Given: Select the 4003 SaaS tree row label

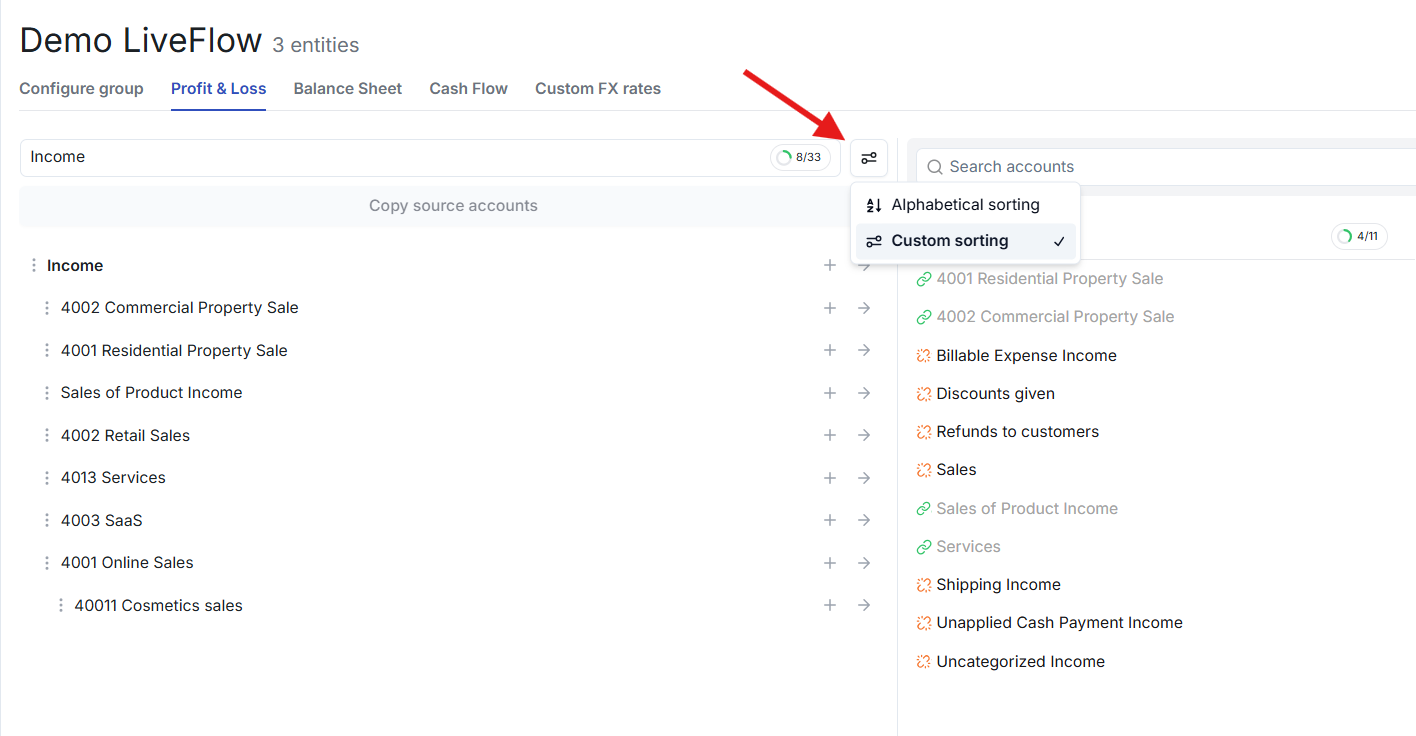Looking at the screenshot, I should pos(102,521).
